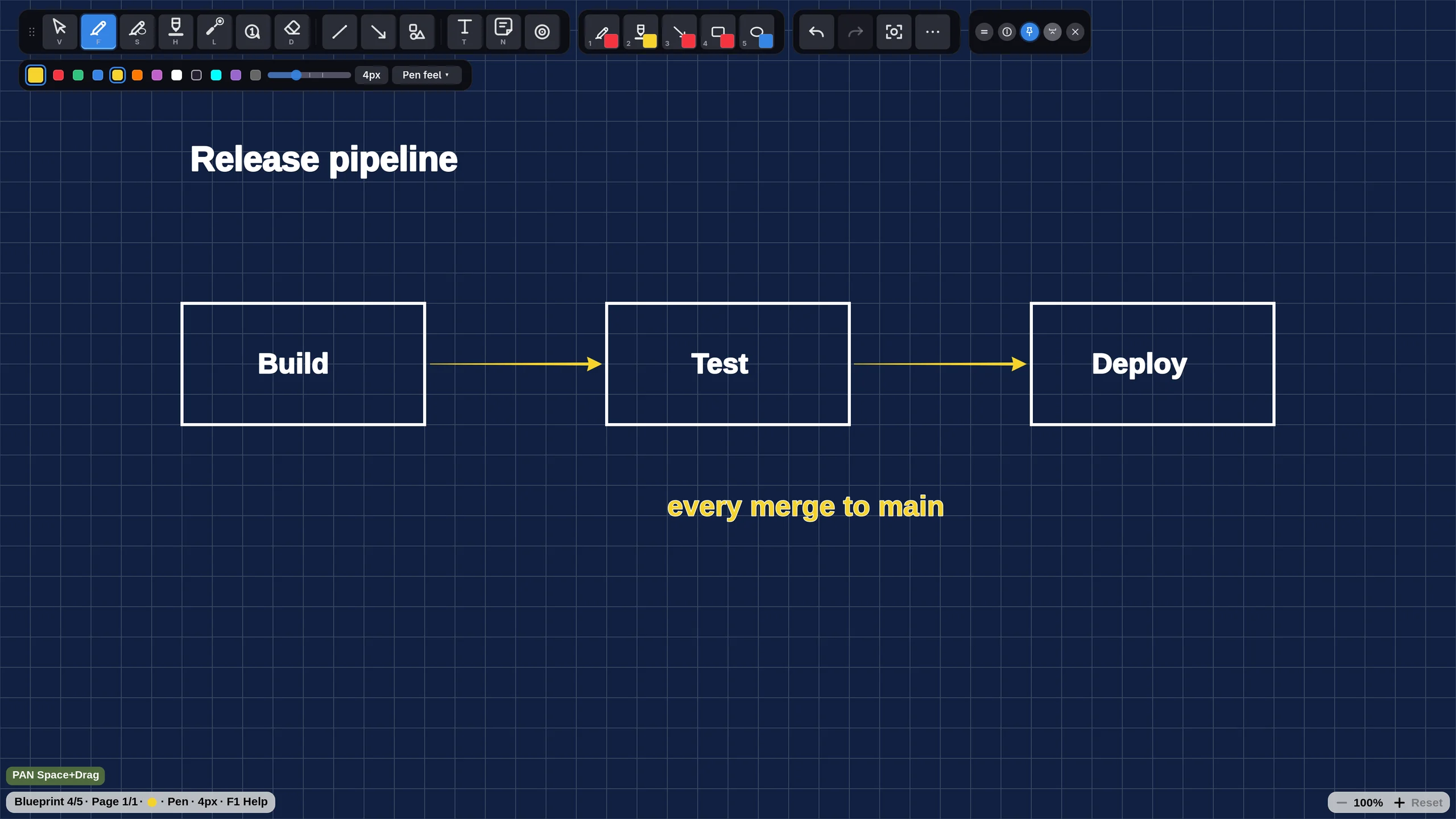
Task: Zoom in with the plus button
Action: [x=1399, y=803]
